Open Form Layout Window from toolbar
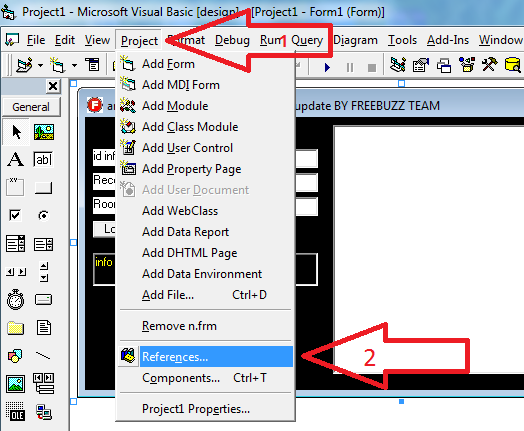 click(444, 65)
